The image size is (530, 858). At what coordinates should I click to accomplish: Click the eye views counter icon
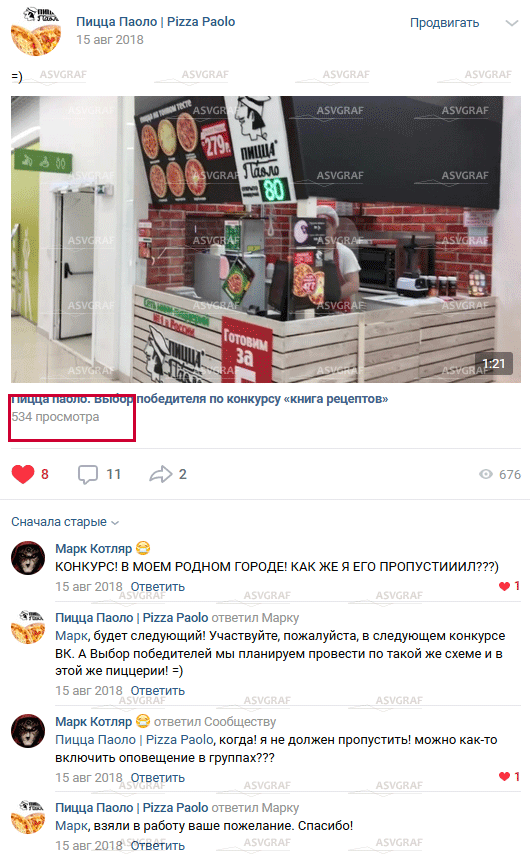486,474
